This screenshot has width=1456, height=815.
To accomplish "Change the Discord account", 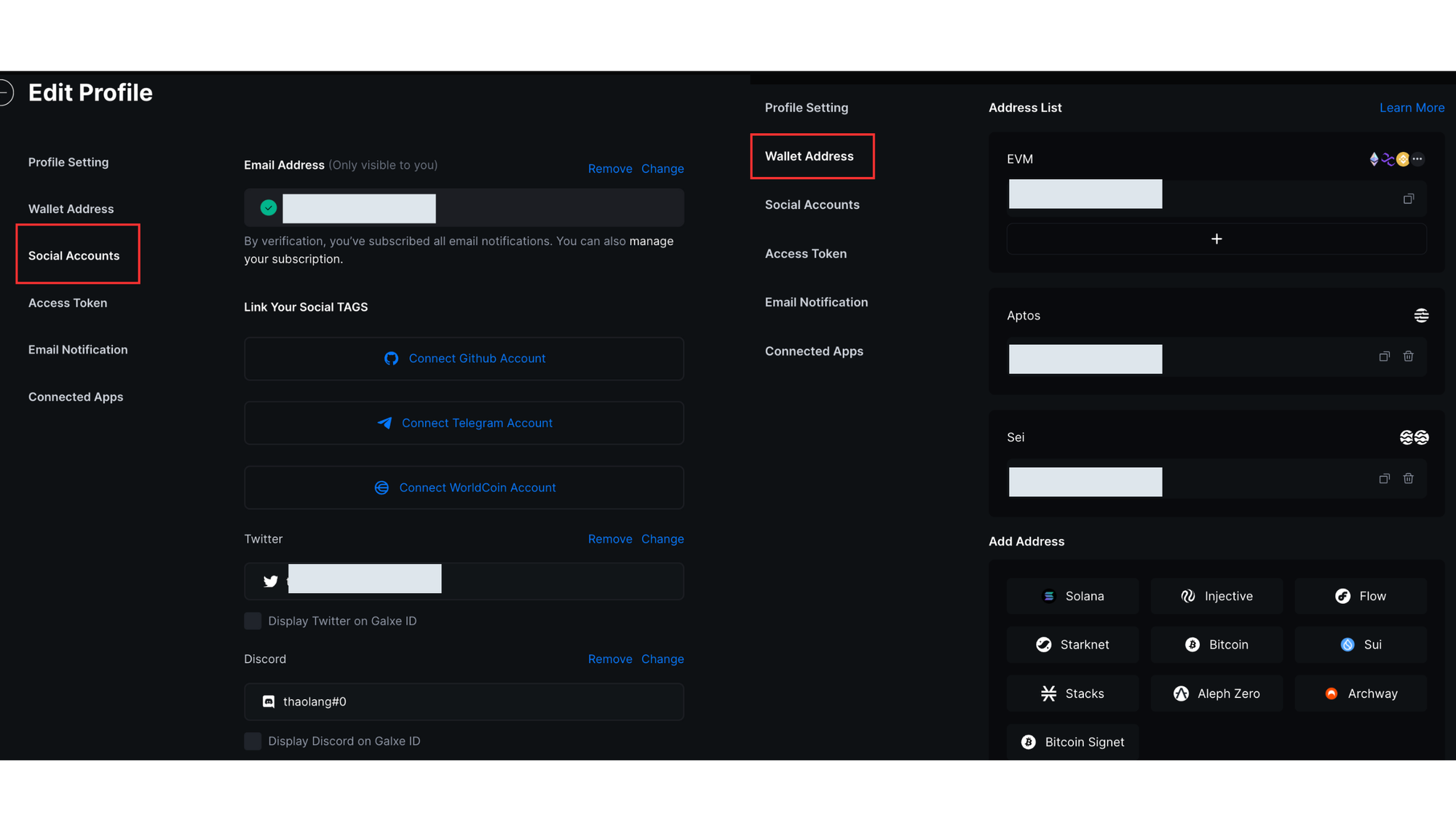I will [x=662, y=659].
